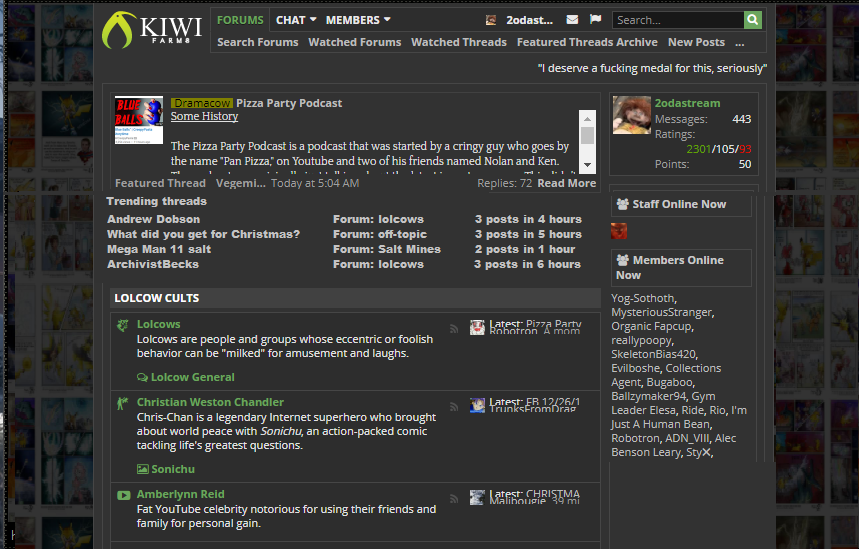Open reallypoopy in members online list
This screenshot has width=859, height=549.
[x=640, y=340]
